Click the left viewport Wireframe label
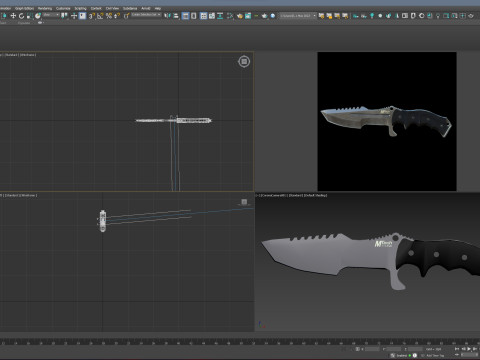 click(28, 195)
